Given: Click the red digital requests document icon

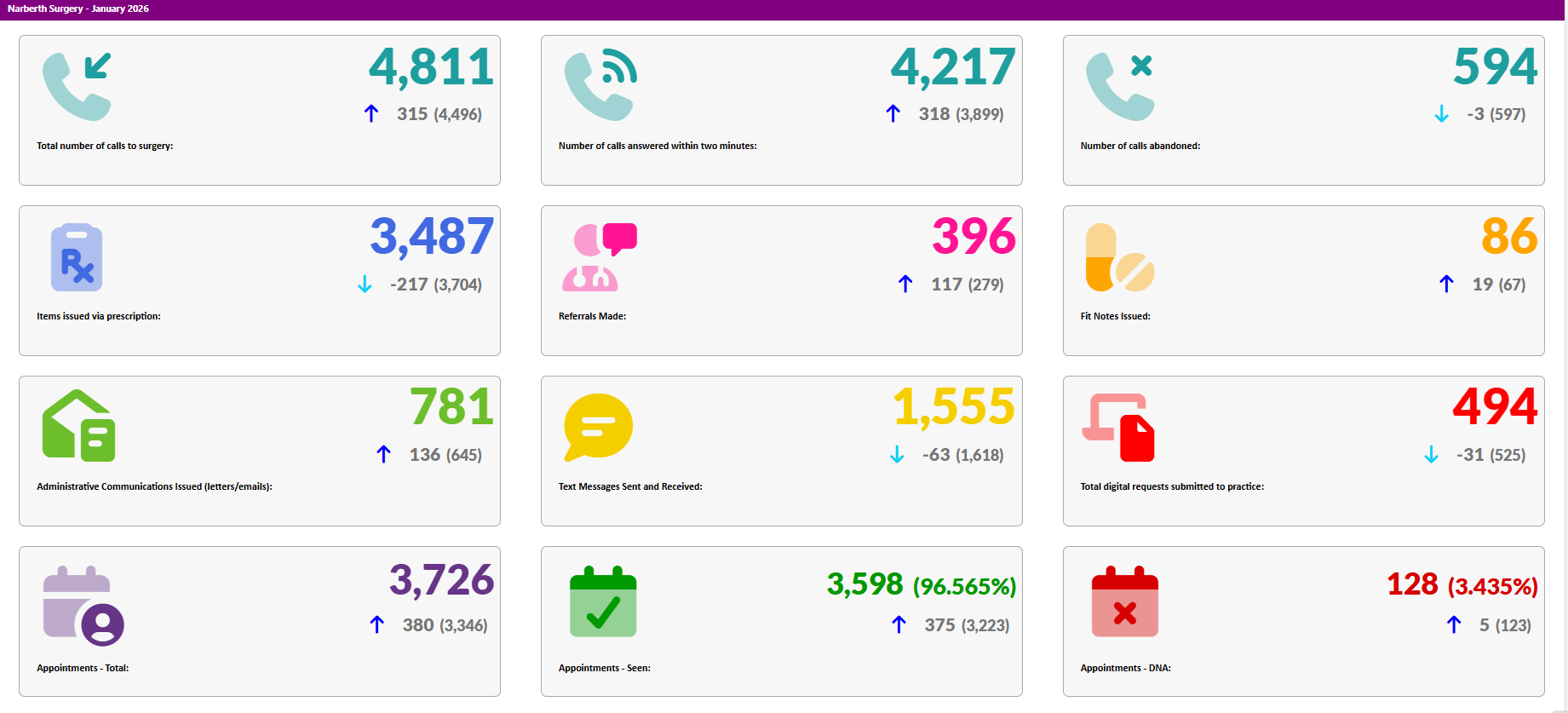Looking at the screenshot, I should (x=1119, y=428).
